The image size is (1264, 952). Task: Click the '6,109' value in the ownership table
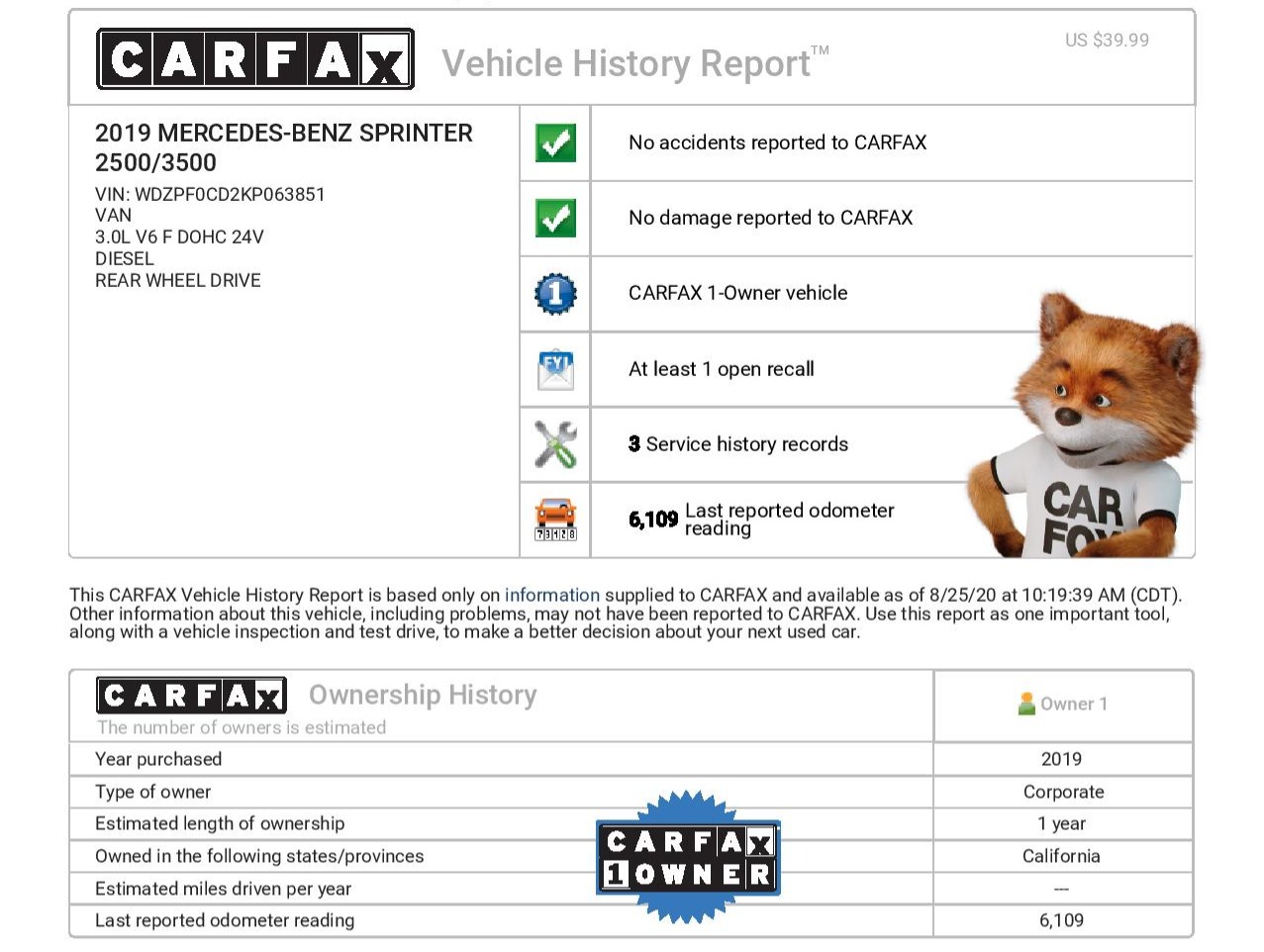coord(1062,920)
